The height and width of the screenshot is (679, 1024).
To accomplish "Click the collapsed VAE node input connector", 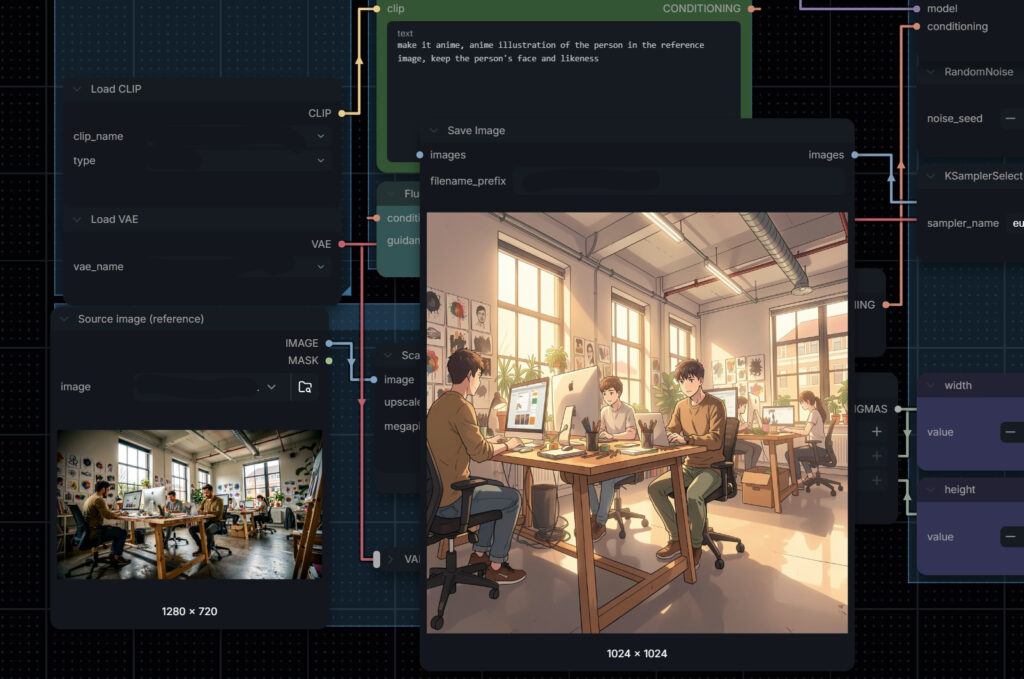I will 376,559.
